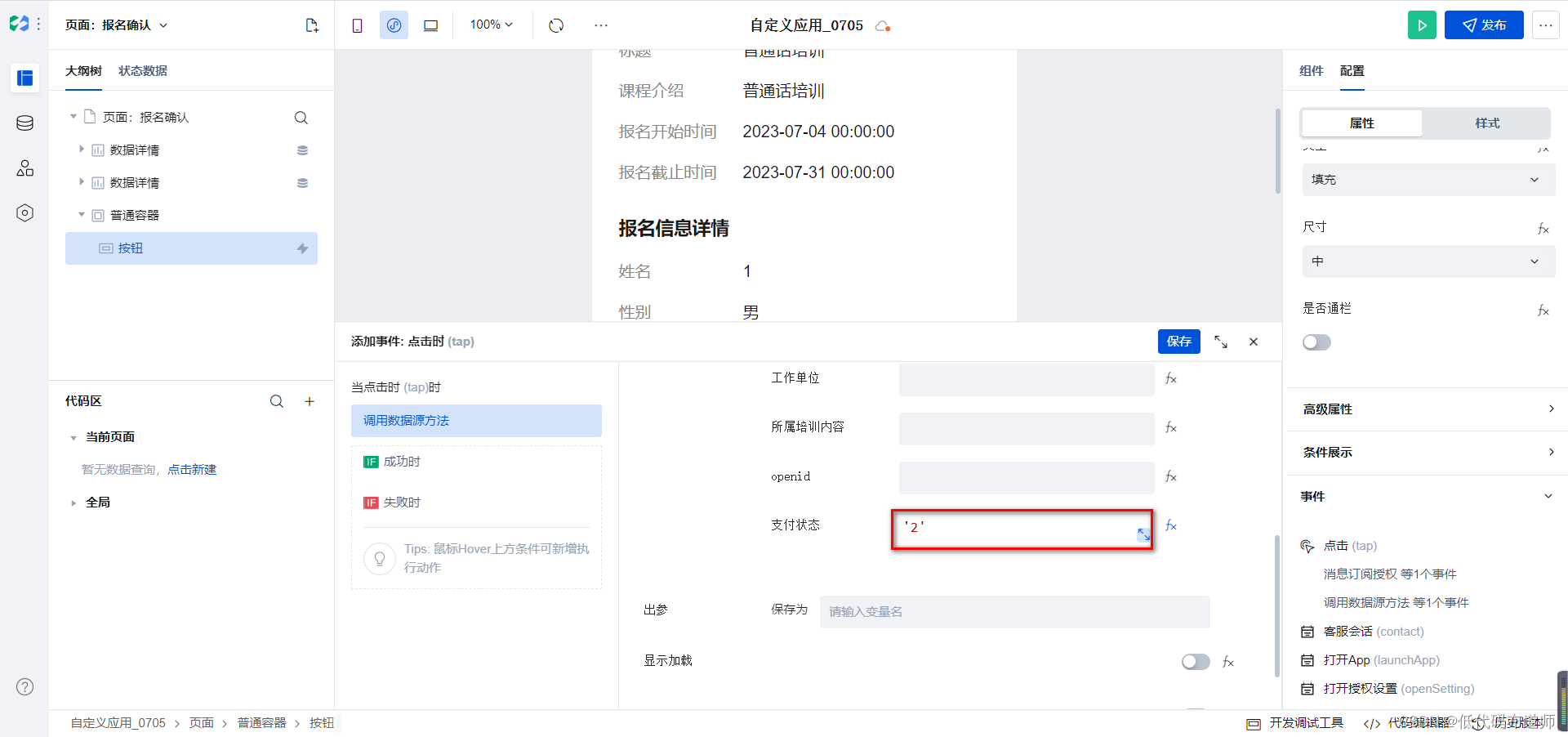Open the top-right more menu
This screenshot has height=737, width=1568.
point(1546,25)
